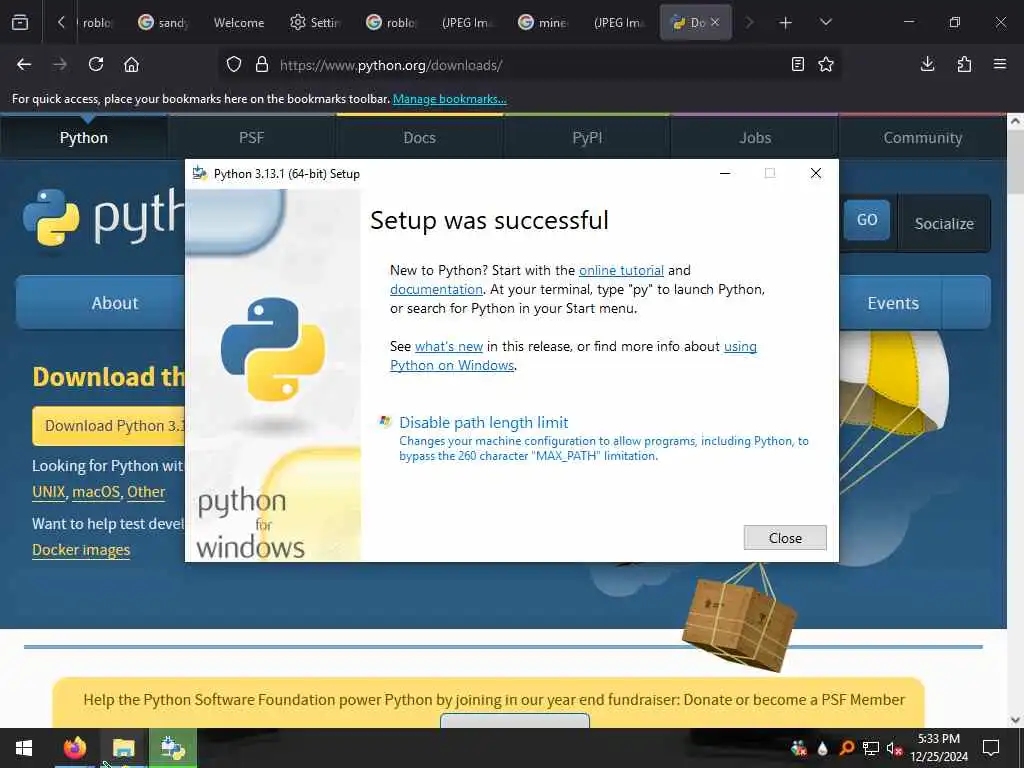Click the python.org address bar URL
Image resolution: width=1024 pixels, height=768 pixels.
(x=391, y=65)
